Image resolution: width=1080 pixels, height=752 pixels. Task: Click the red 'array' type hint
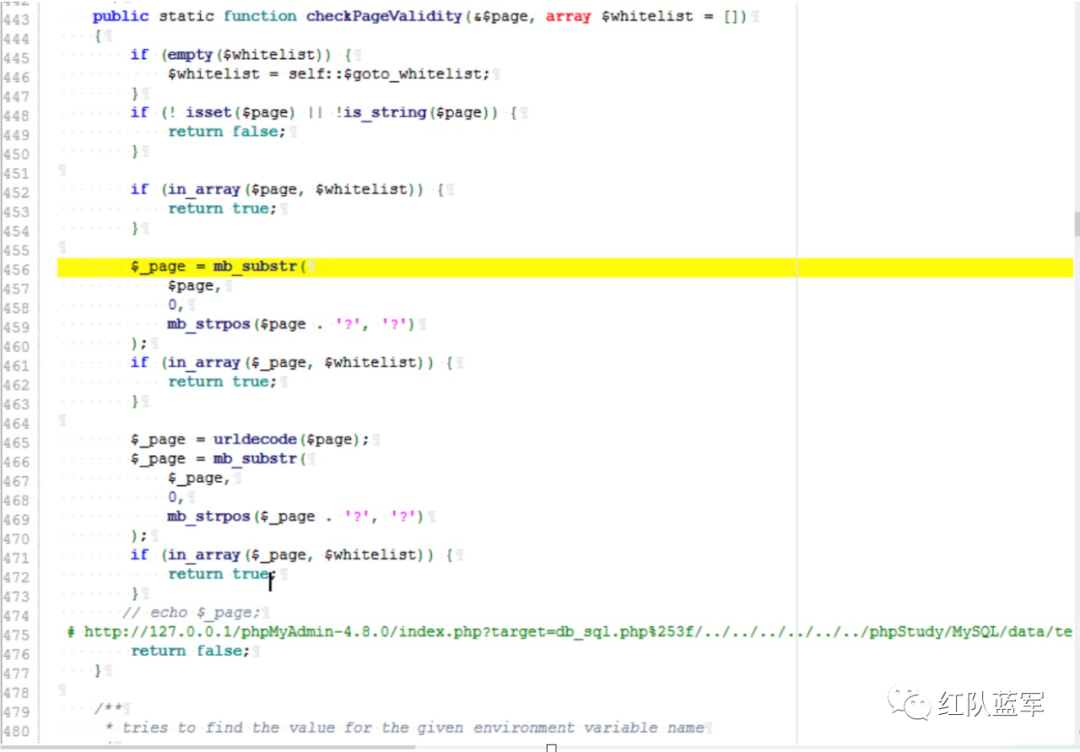point(568,17)
